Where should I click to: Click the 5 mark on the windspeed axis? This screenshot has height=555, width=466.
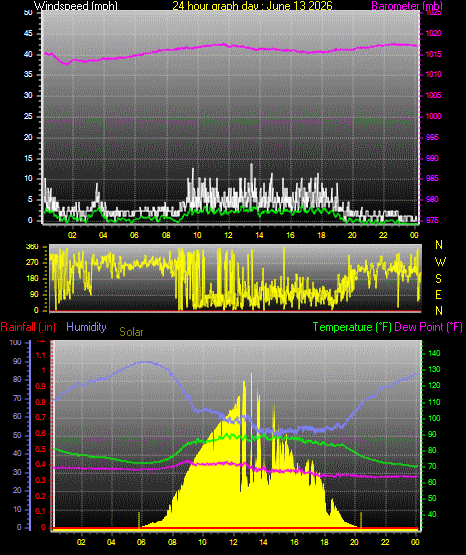click(x=30, y=199)
